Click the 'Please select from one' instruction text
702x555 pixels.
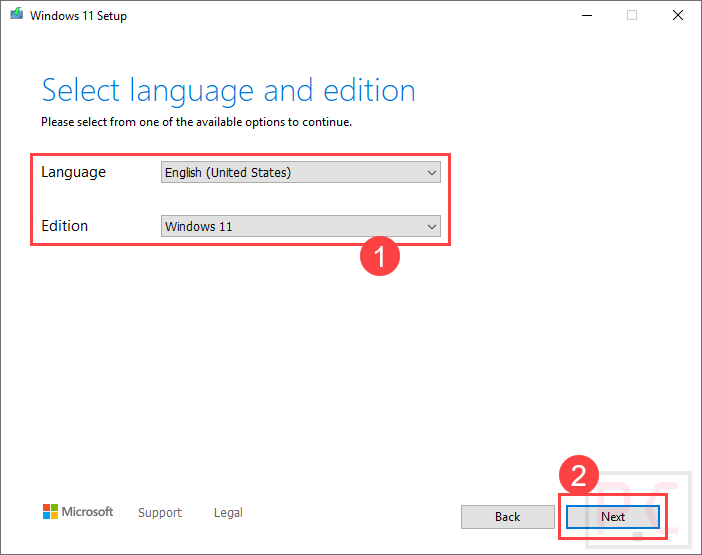[197, 122]
